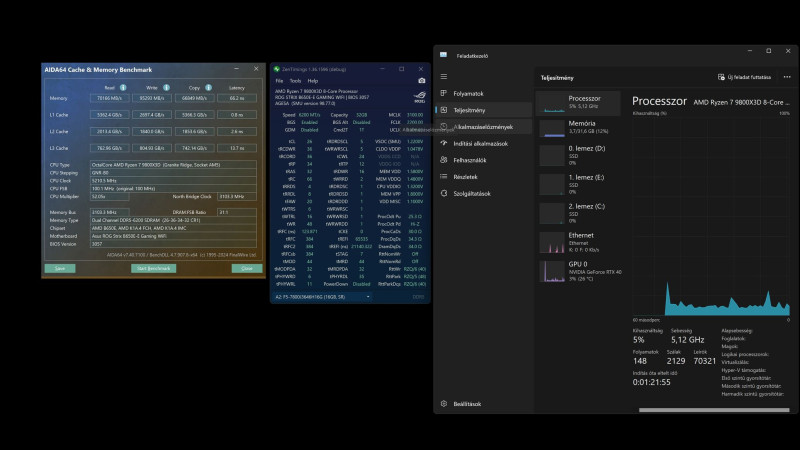Viewport: 800px width, 450px height.
Task: Minimize the AIDA64 benchmark window
Action: pos(236,69)
